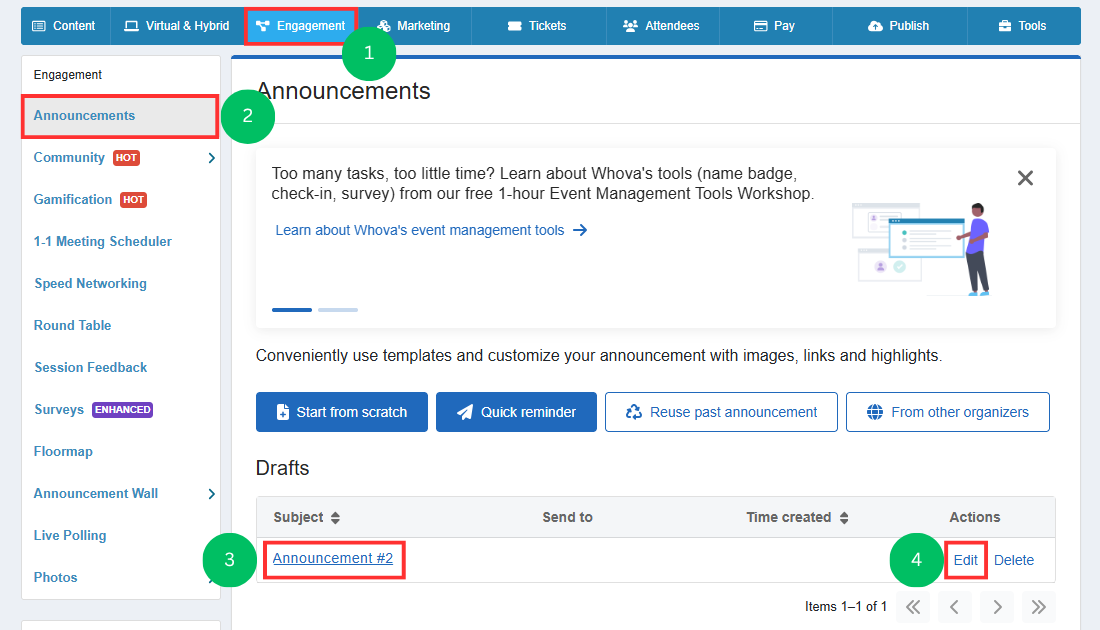
Task: Go to last page of drafts
Action: 1039,607
